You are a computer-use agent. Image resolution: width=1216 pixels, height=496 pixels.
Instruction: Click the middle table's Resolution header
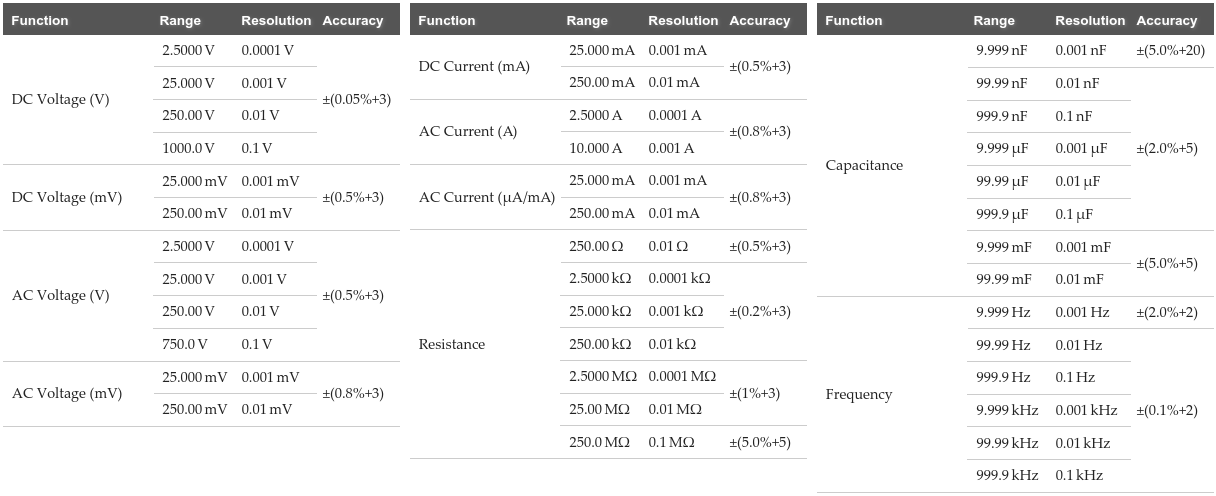(x=683, y=20)
